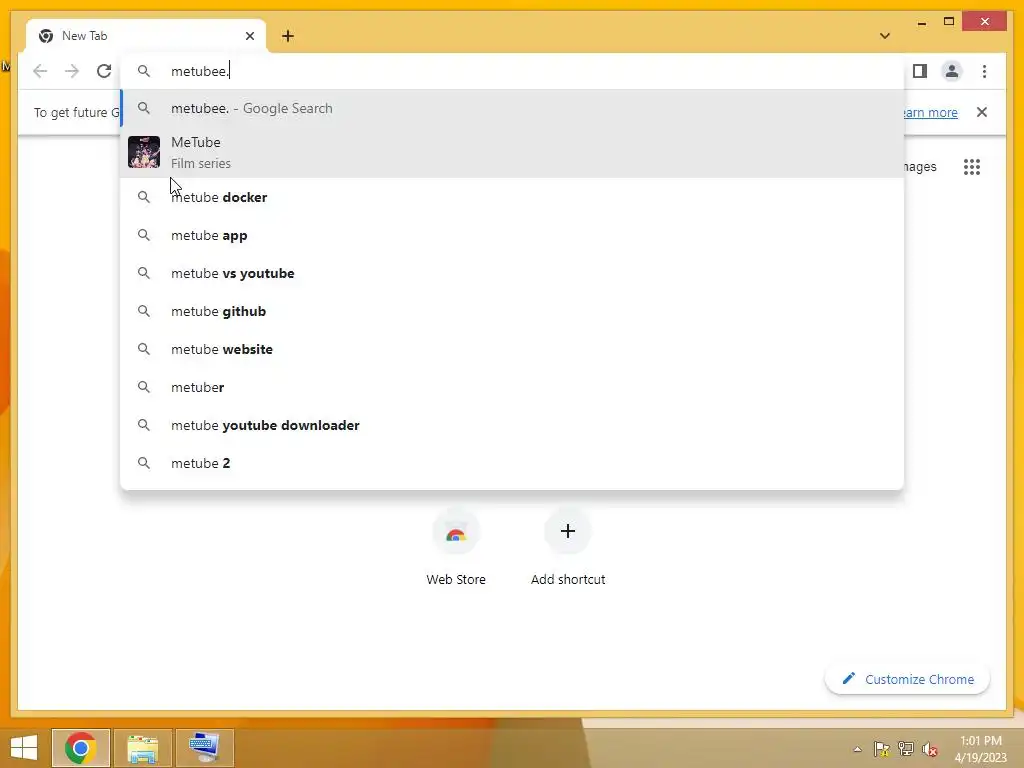Open a new tab with the plus button

(288, 36)
